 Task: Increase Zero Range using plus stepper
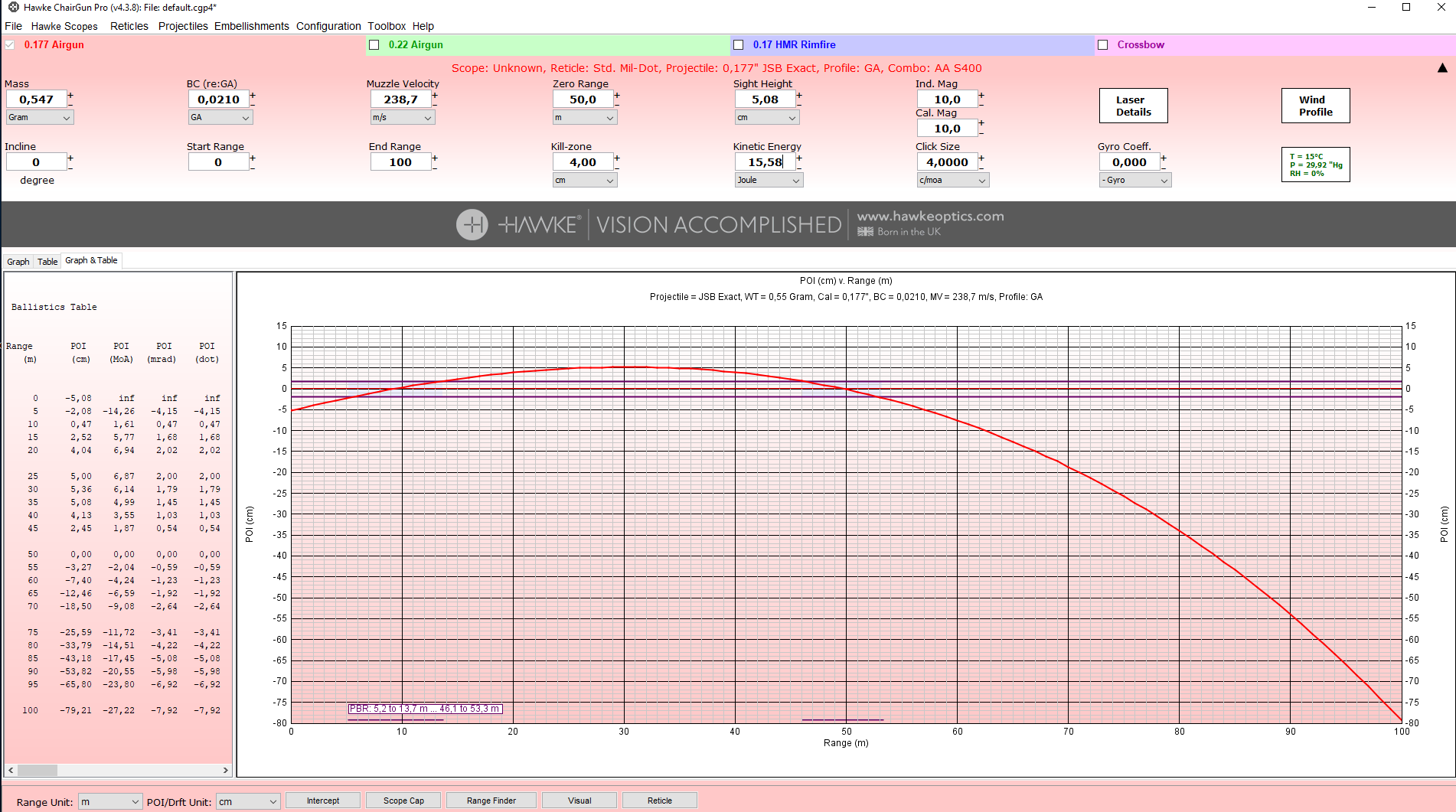point(617,95)
